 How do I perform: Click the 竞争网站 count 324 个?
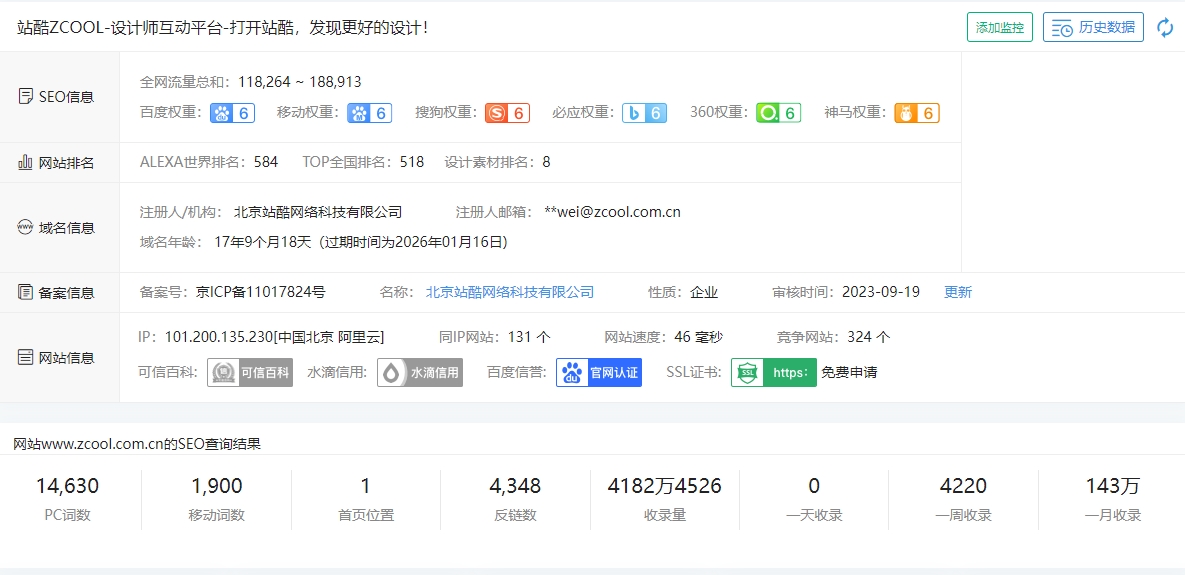(869, 337)
